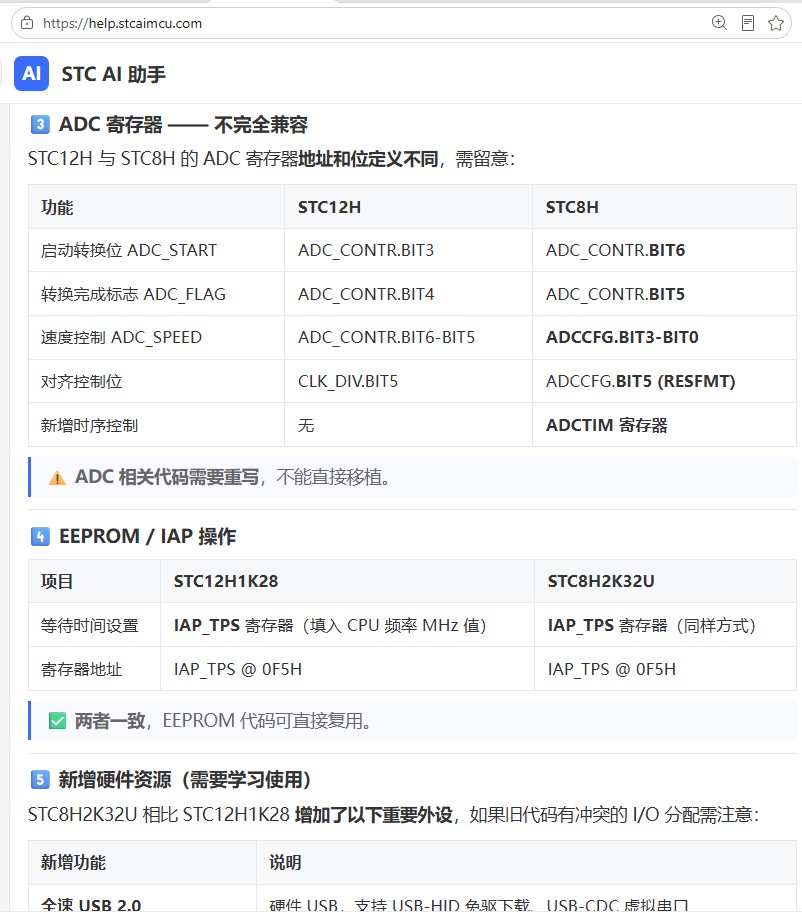Click cell 全速 USB 2.0
The image size is (802, 916).
click(x=142, y=900)
